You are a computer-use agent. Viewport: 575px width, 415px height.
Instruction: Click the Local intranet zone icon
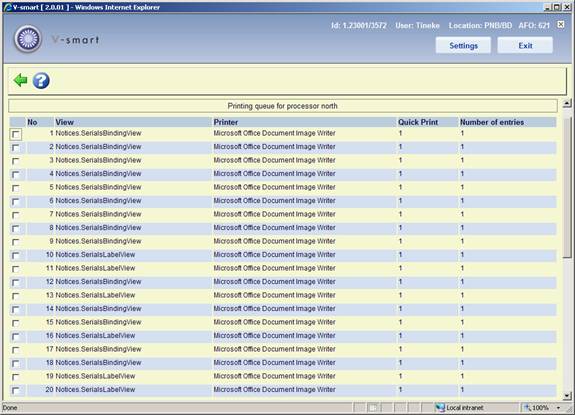point(439,408)
